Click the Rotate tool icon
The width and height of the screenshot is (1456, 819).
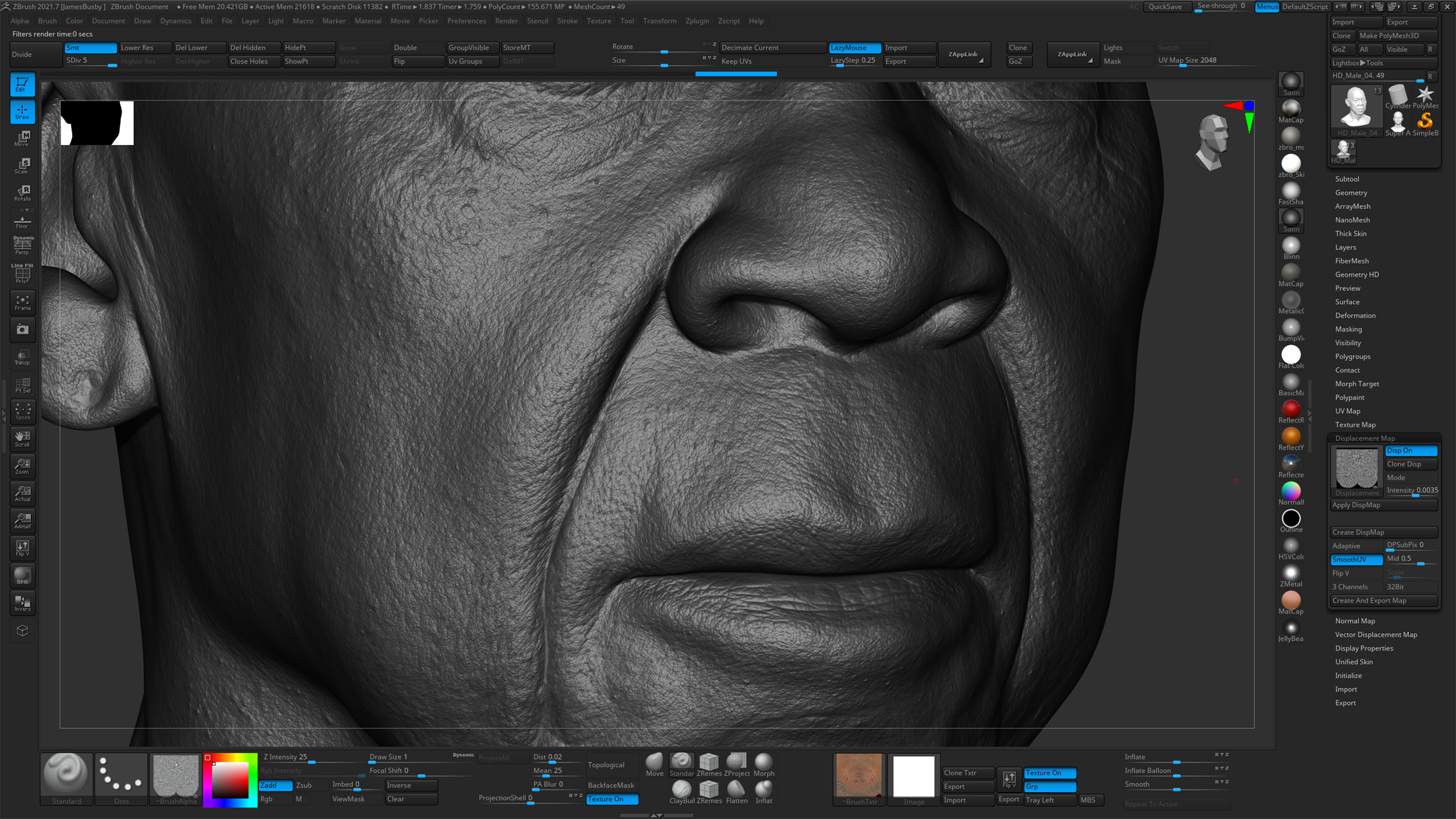click(22, 193)
